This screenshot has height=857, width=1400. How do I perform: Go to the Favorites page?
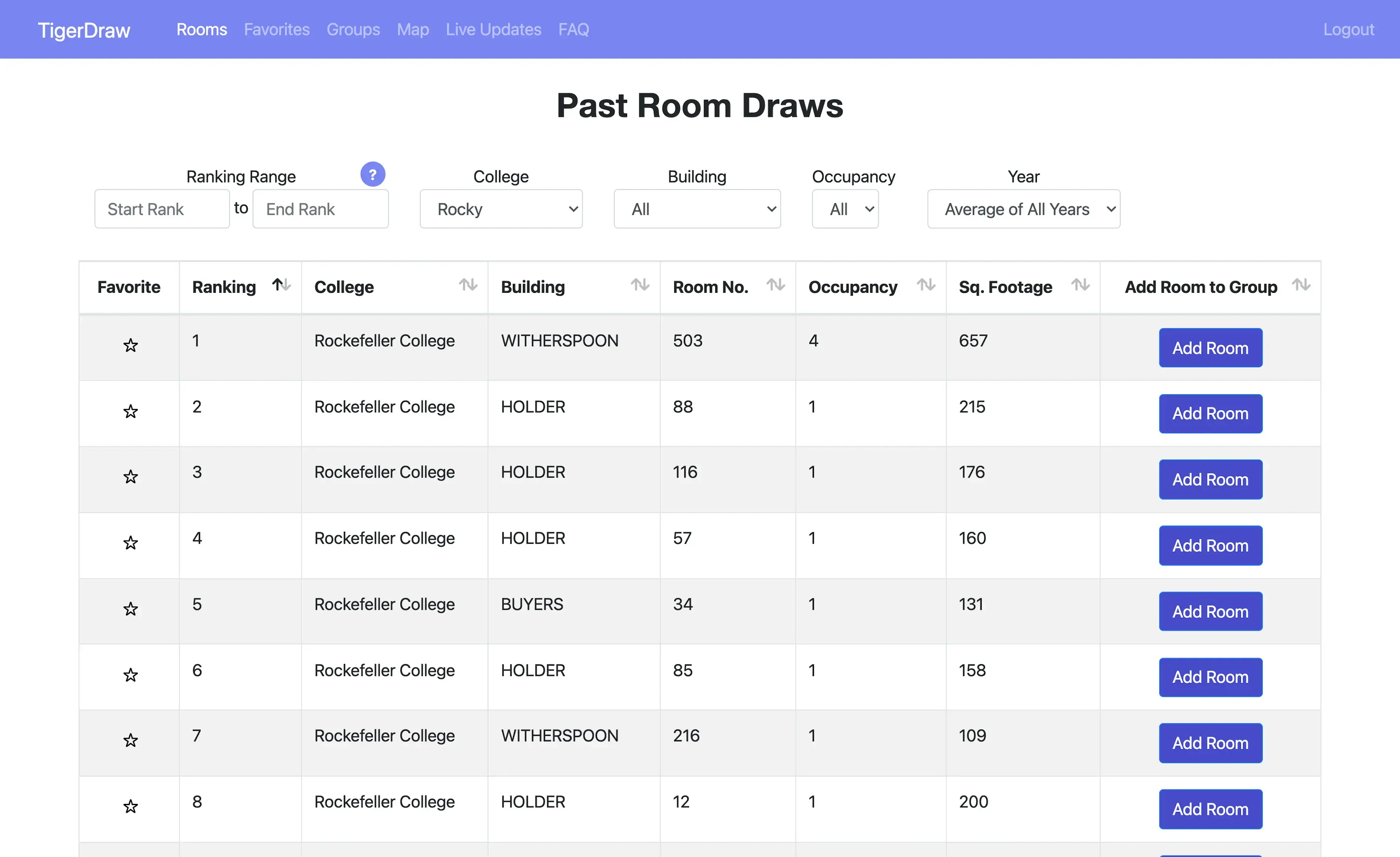[277, 29]
